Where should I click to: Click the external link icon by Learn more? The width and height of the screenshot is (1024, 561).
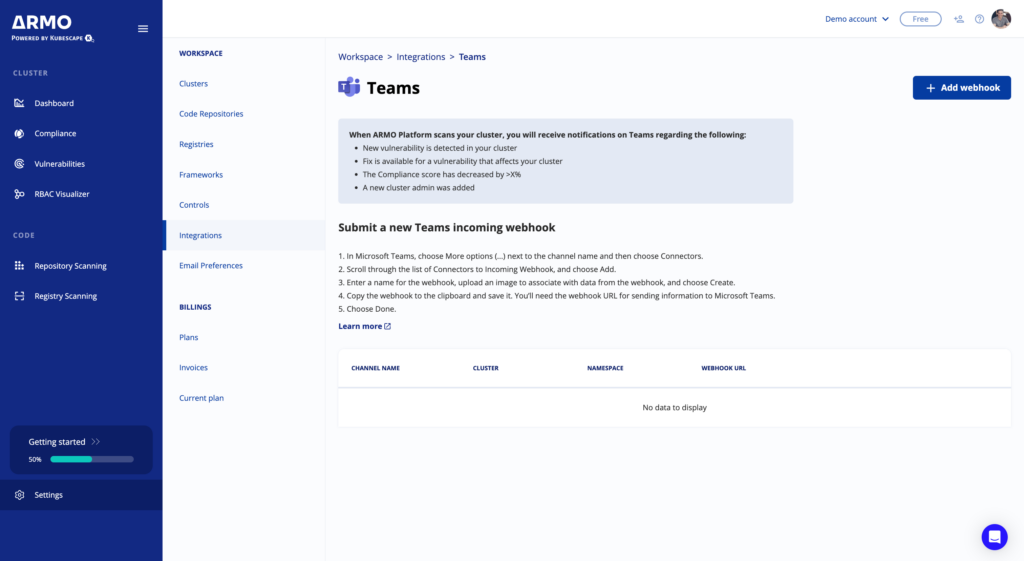pos(387,327)
